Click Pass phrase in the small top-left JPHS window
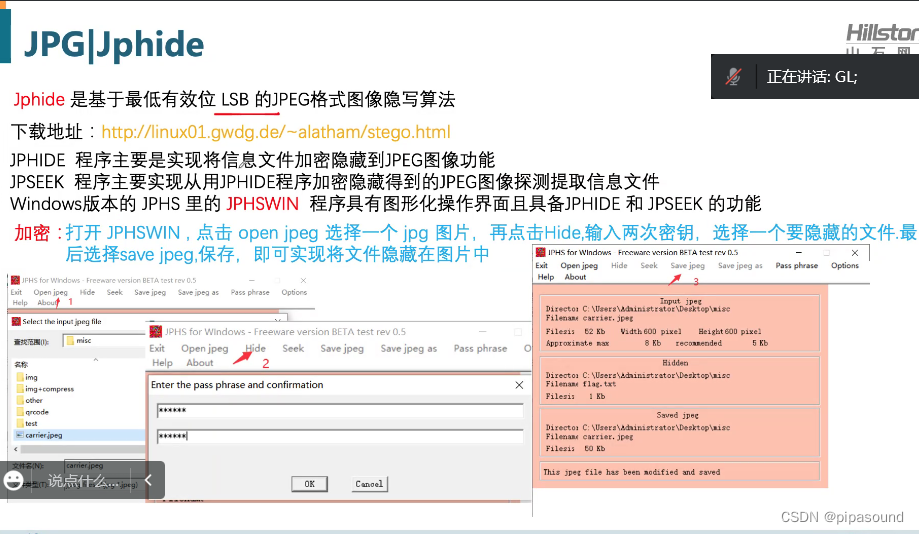Image resolution: width=919 pixels, height=534 pixels. click(250, 292)
